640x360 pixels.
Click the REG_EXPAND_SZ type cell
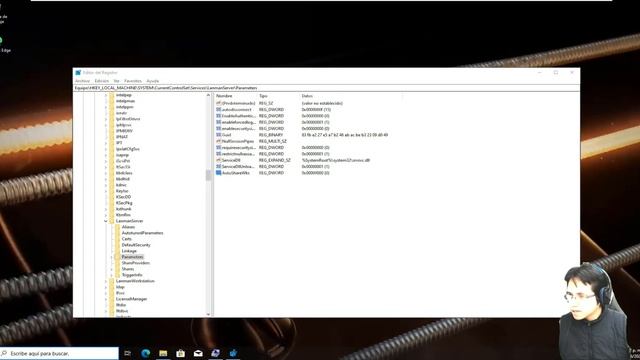pyautogui.click(x=275, y=160)
